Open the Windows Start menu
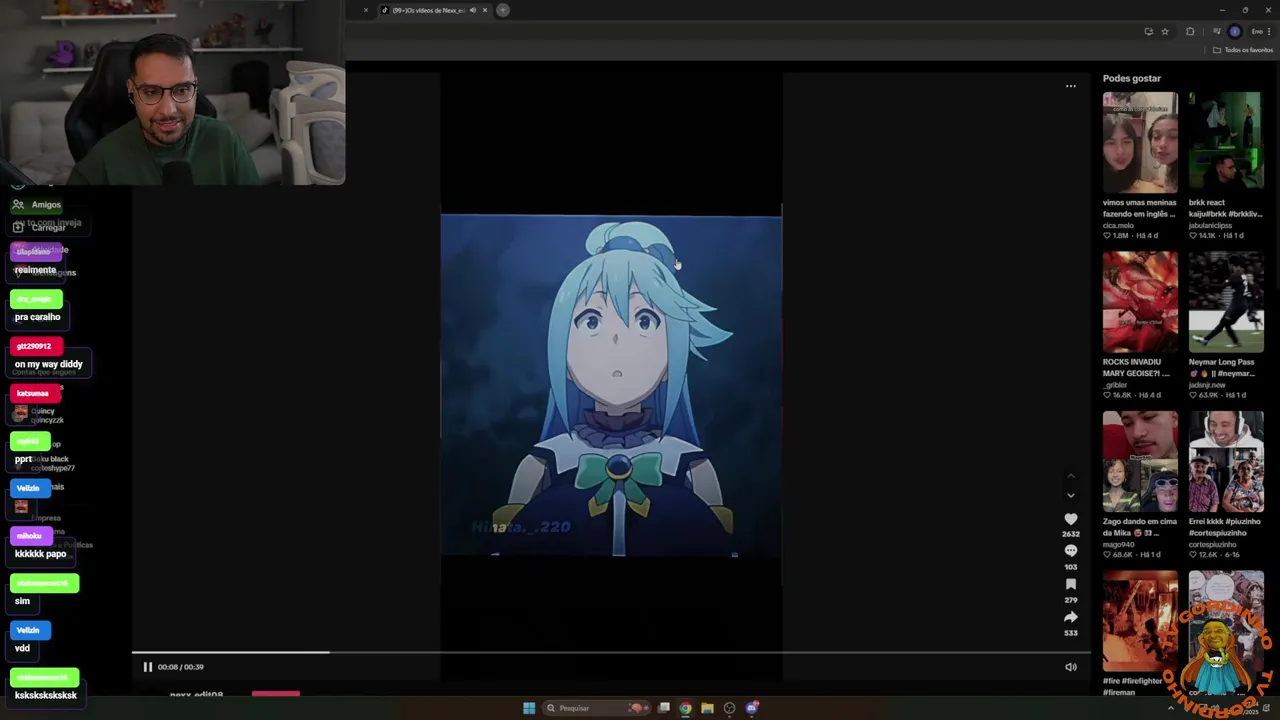Image resolution: width=1280 pixels, height=720 pixels. (x=529, y=708)
